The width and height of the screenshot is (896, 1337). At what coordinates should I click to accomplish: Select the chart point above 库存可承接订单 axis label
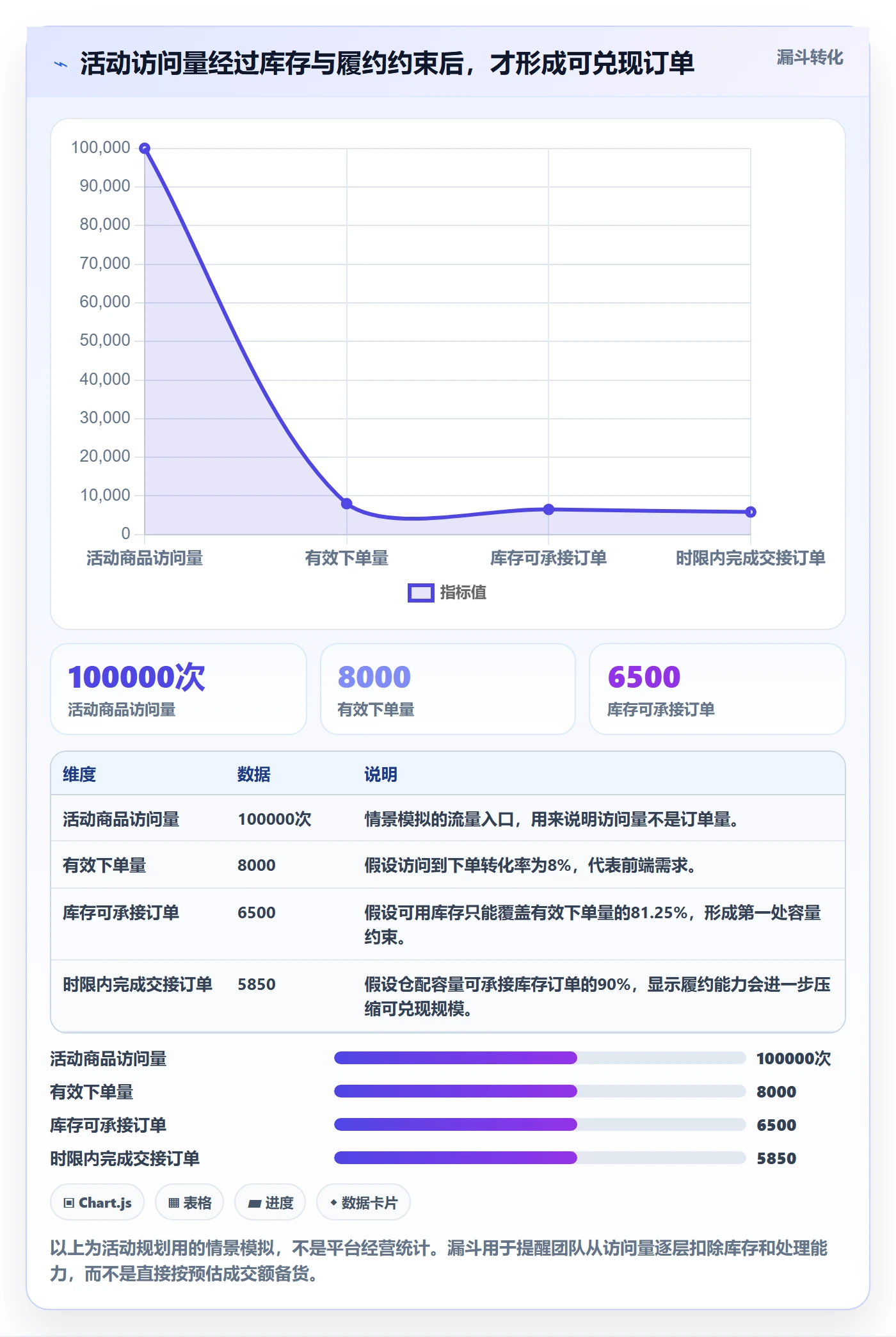tap(548, 510)
